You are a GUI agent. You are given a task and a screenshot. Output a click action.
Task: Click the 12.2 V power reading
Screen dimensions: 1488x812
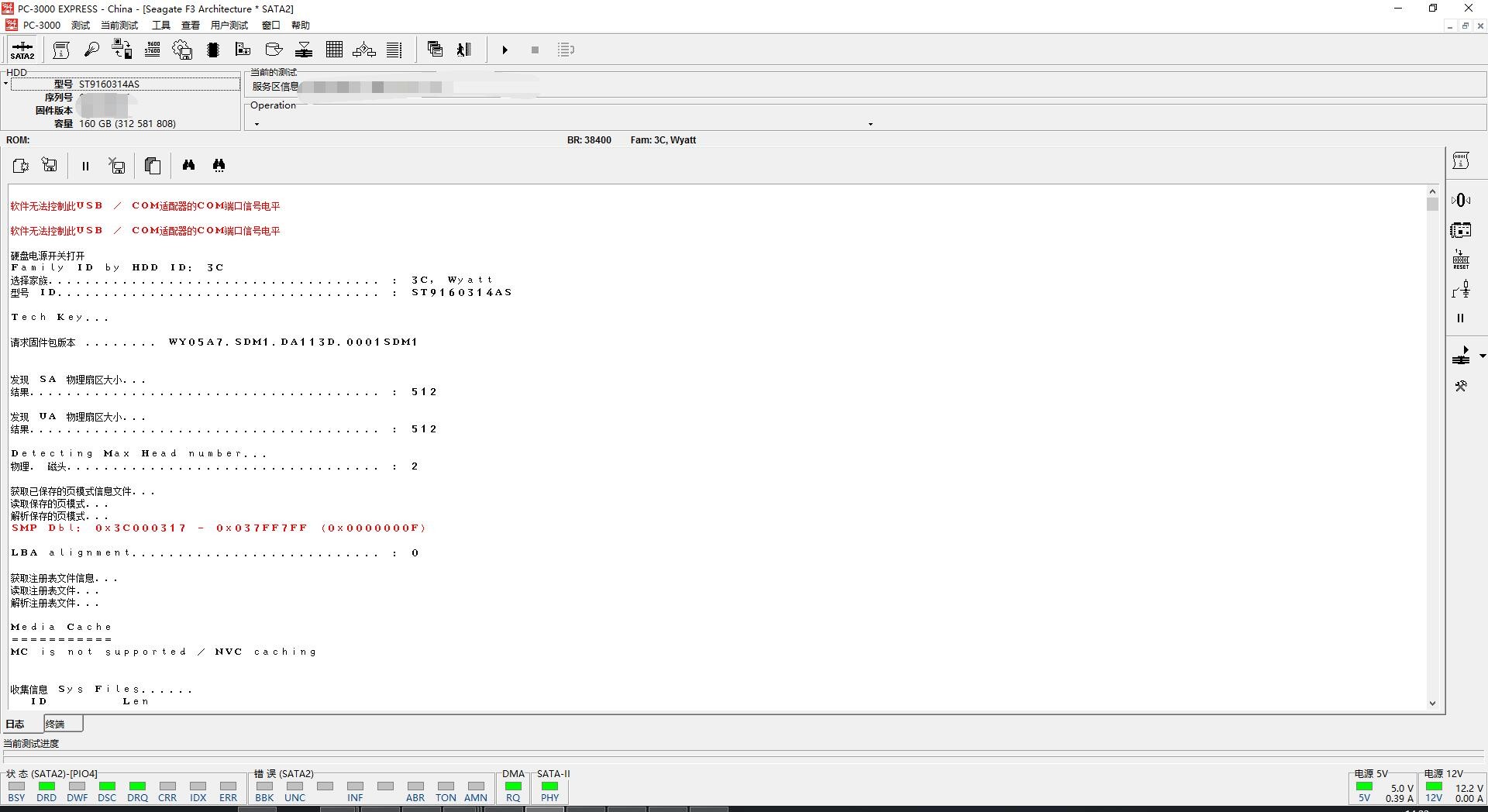(x=1469, y=788)
